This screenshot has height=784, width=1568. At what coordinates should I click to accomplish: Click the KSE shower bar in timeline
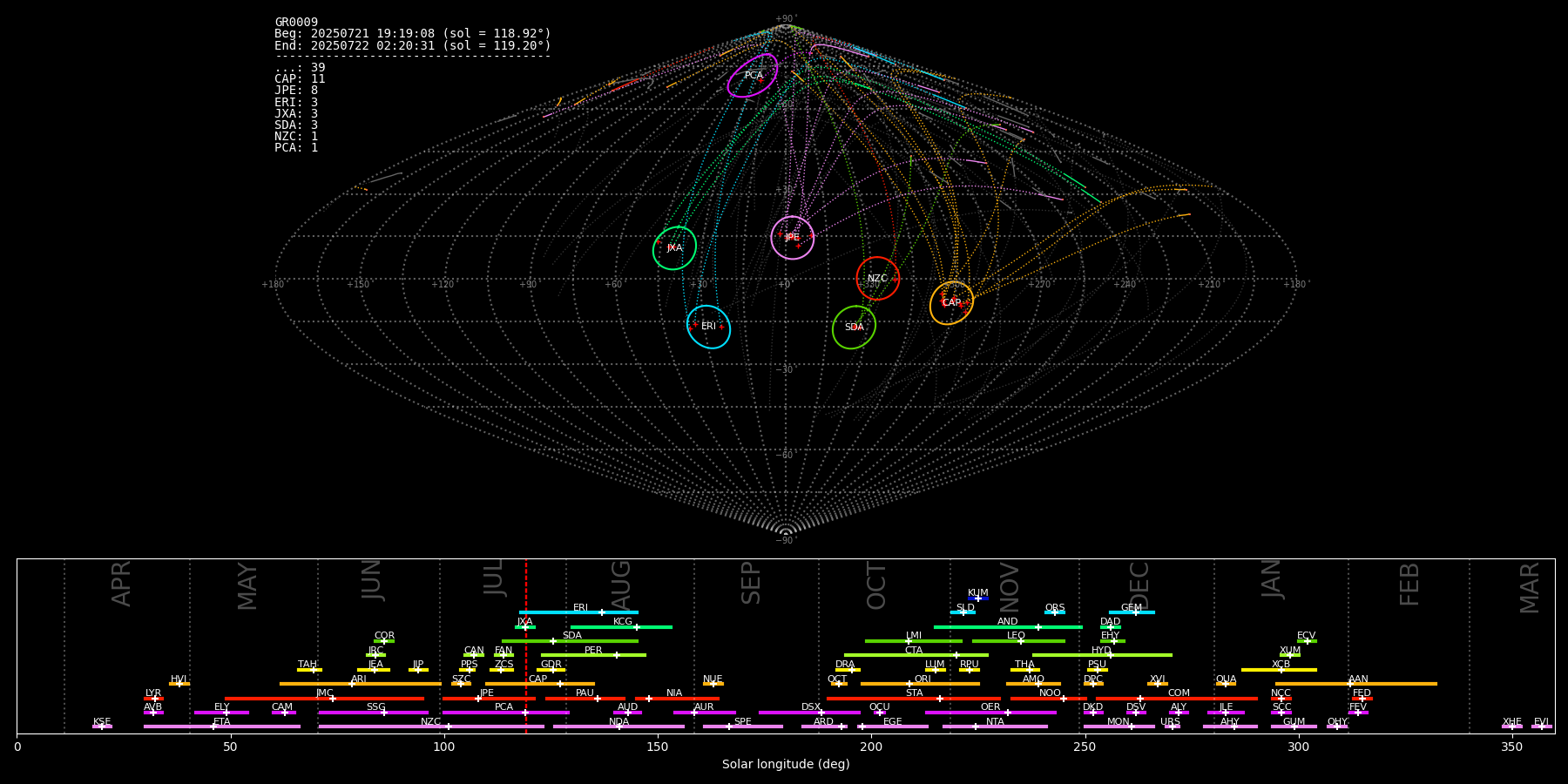pyautogui.click(x=102, y=727)
